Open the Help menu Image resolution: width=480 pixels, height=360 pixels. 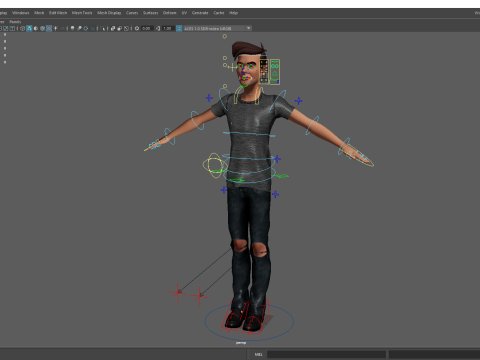point(233,13)
